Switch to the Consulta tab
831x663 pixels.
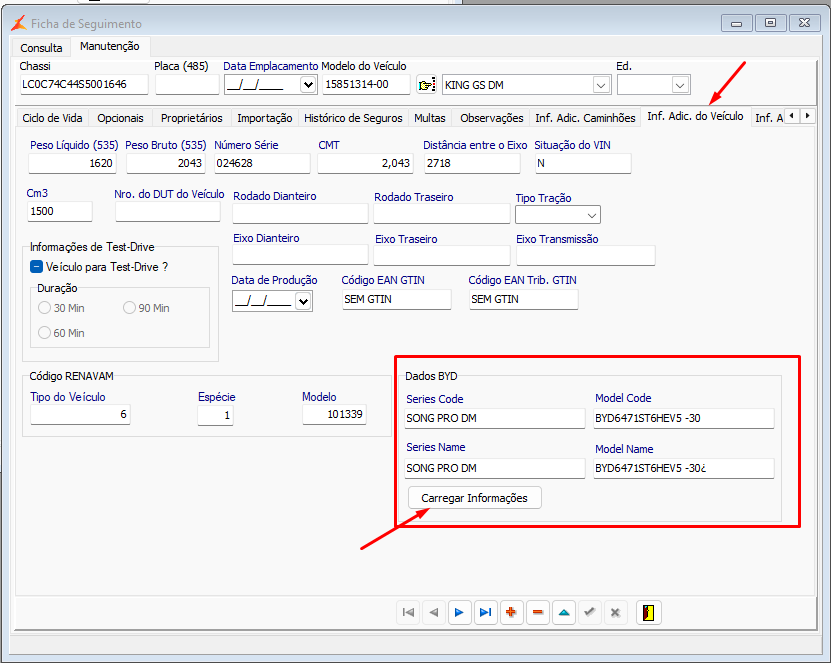[41, 47]
